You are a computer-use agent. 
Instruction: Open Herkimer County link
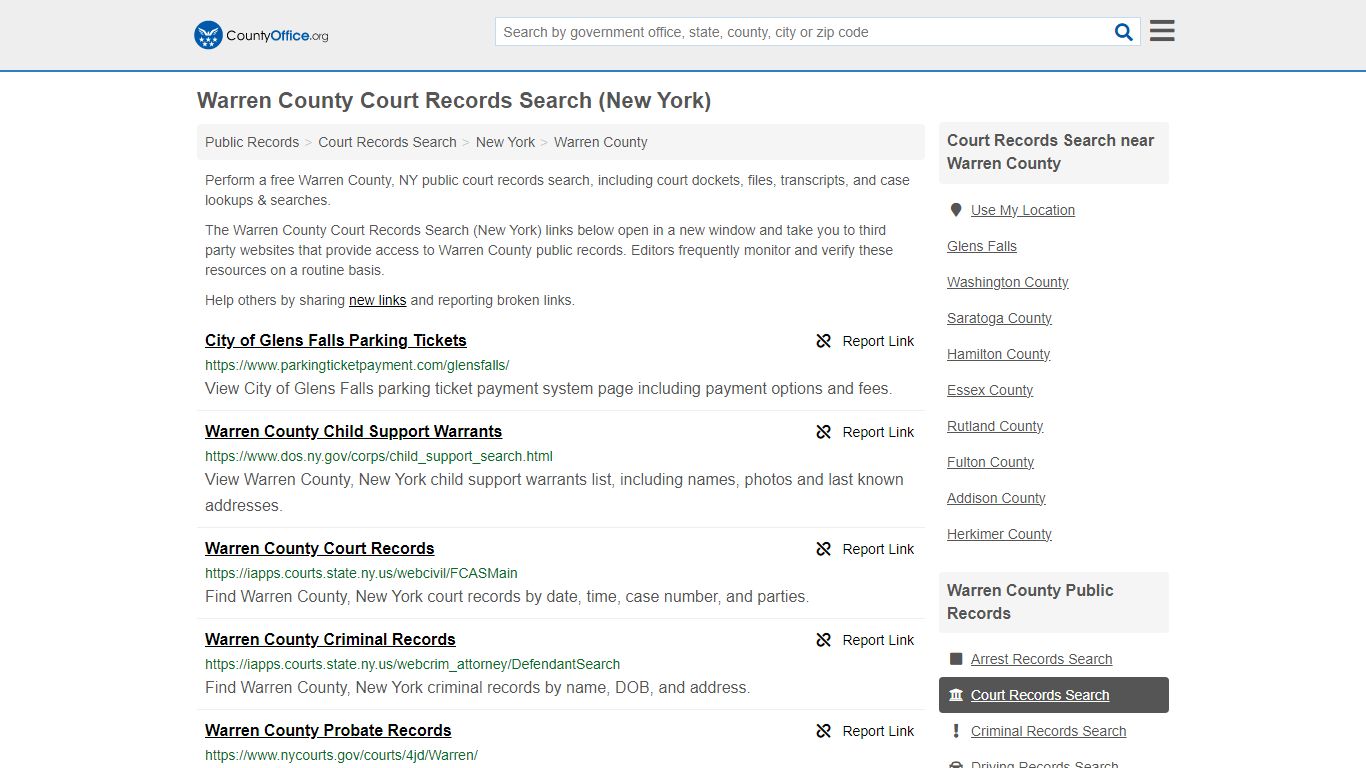999,534
